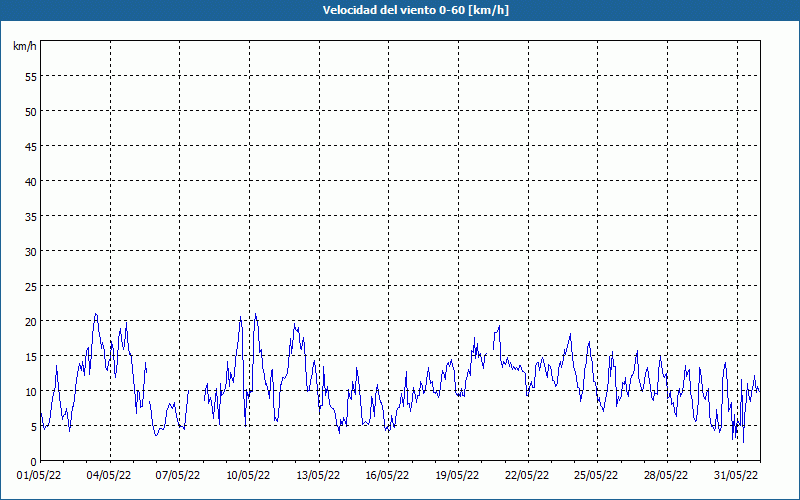Click the date label 22/05/22

[527, 476]
